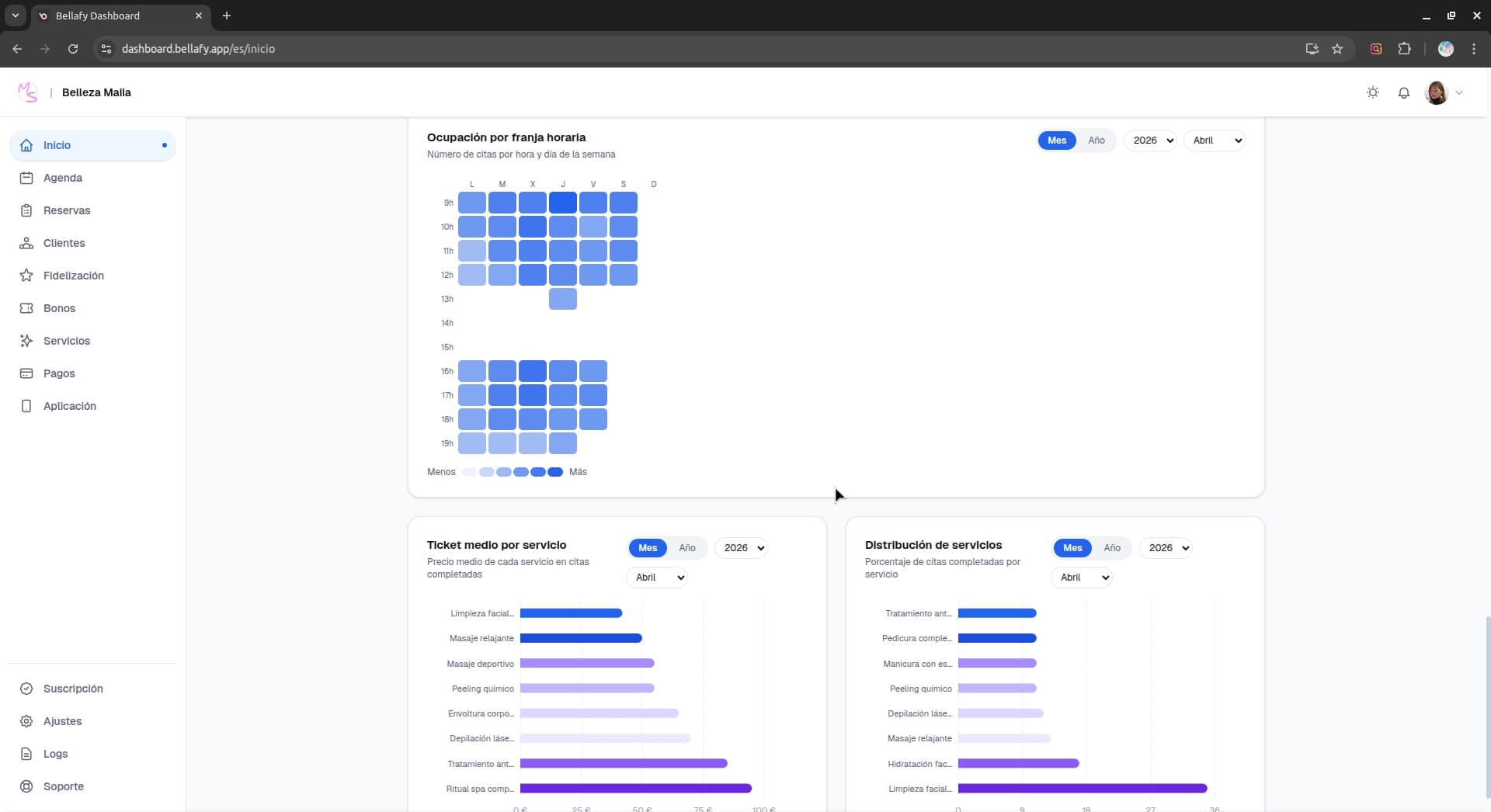1491x812 pixels.
Task: Open the Abril month selector for Ticket medio
Action: pyautogui.click(x=657, y=578)
